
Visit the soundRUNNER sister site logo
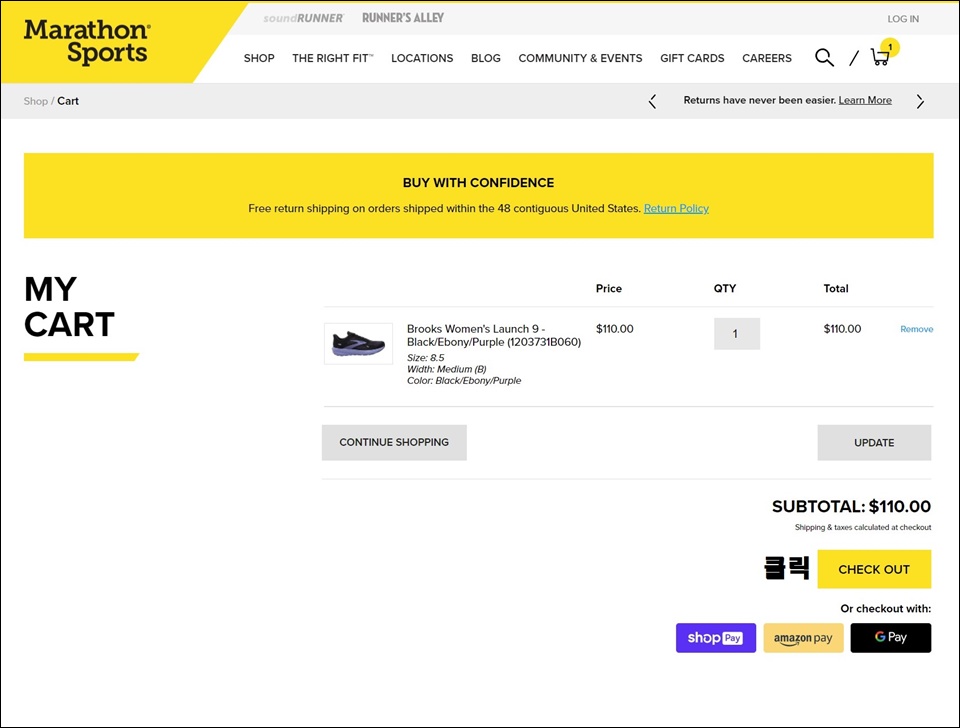coord(303,18)
